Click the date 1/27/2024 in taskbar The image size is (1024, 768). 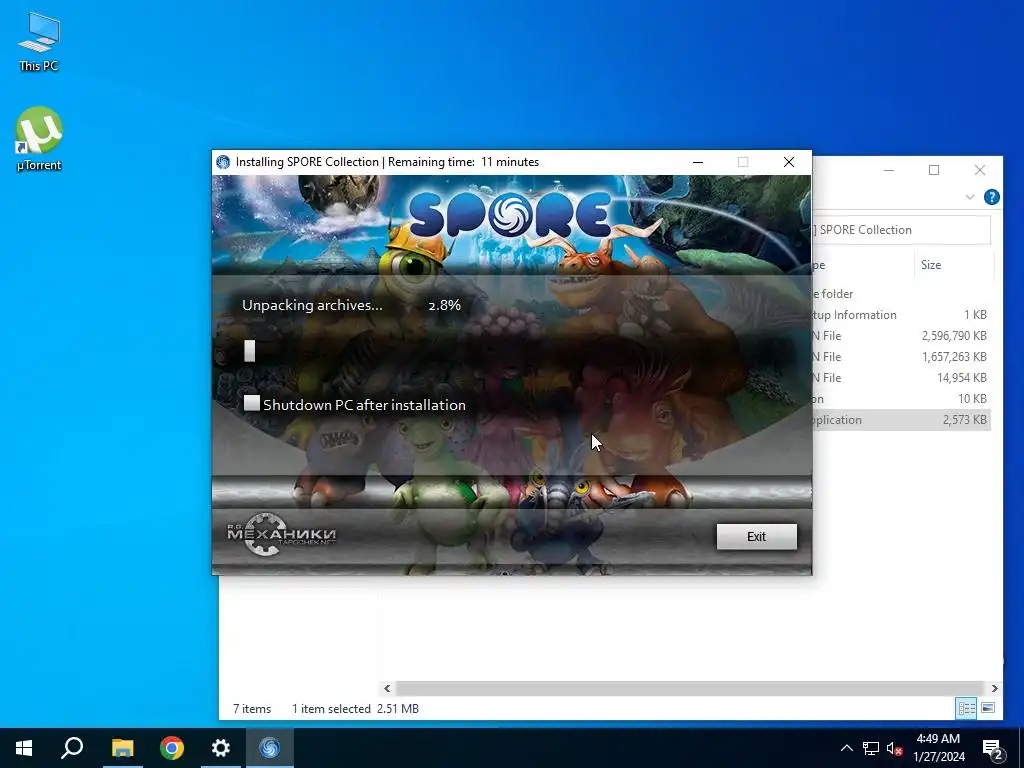coord(938,757)
